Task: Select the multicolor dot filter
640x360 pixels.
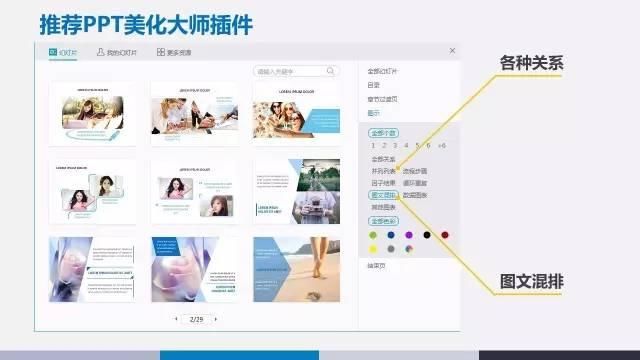Action: (x=409, y=249)
